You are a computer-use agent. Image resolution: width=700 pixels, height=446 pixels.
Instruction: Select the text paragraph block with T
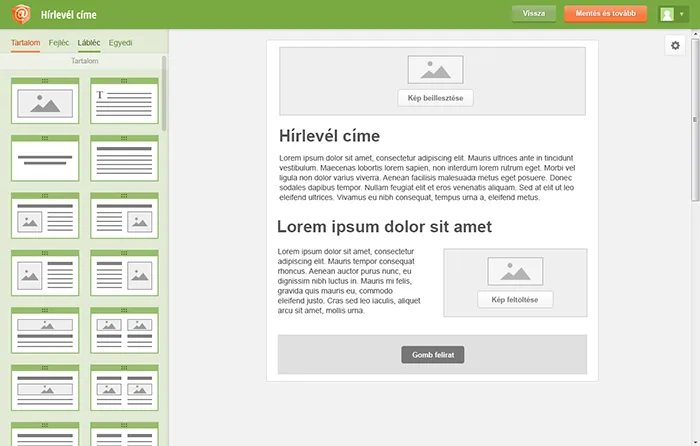point(124,101)
